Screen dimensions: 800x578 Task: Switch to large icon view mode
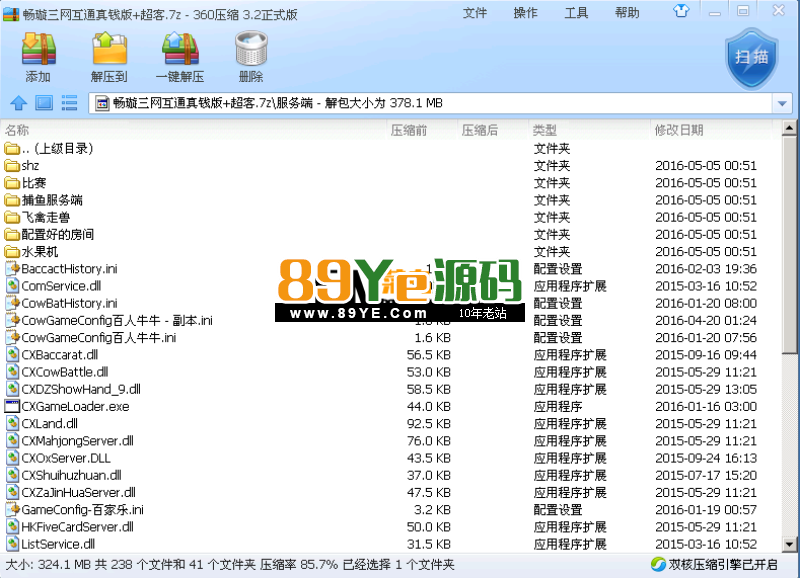tap(44, 103)
